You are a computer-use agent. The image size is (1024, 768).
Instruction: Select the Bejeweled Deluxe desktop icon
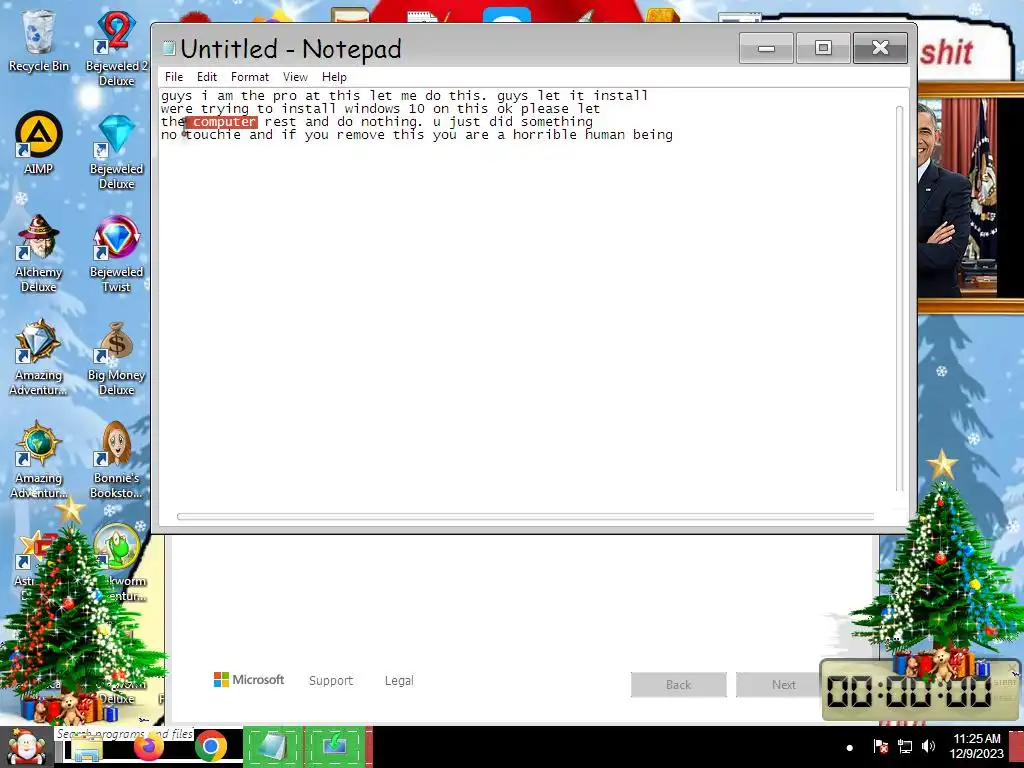coord(116,152)
